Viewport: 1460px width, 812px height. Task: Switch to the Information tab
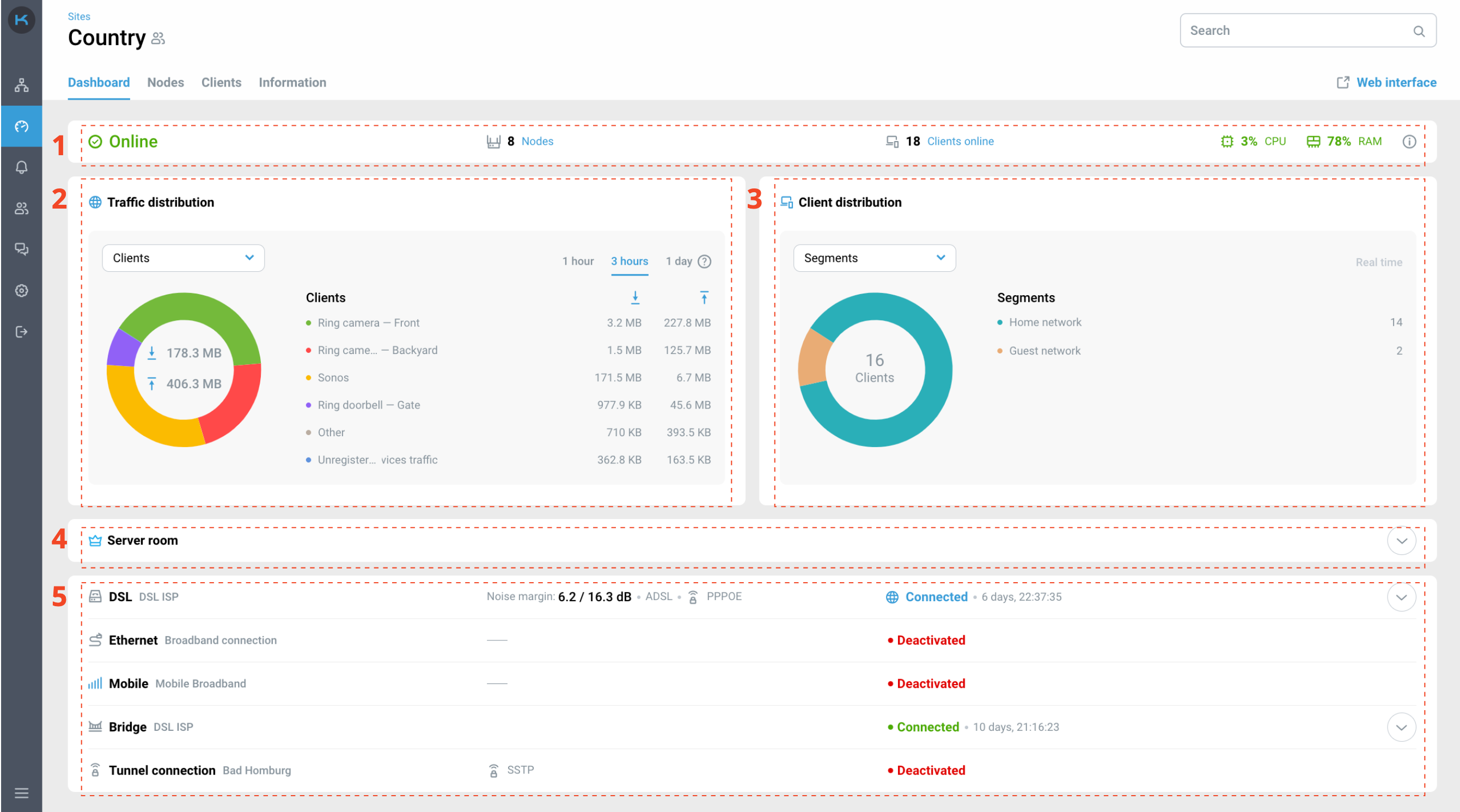click(x=292, y=82)
